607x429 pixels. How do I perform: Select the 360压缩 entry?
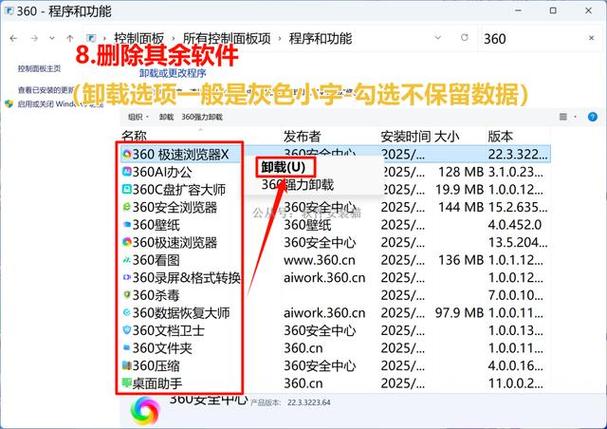pyautogui.click(x=156, y=366)
